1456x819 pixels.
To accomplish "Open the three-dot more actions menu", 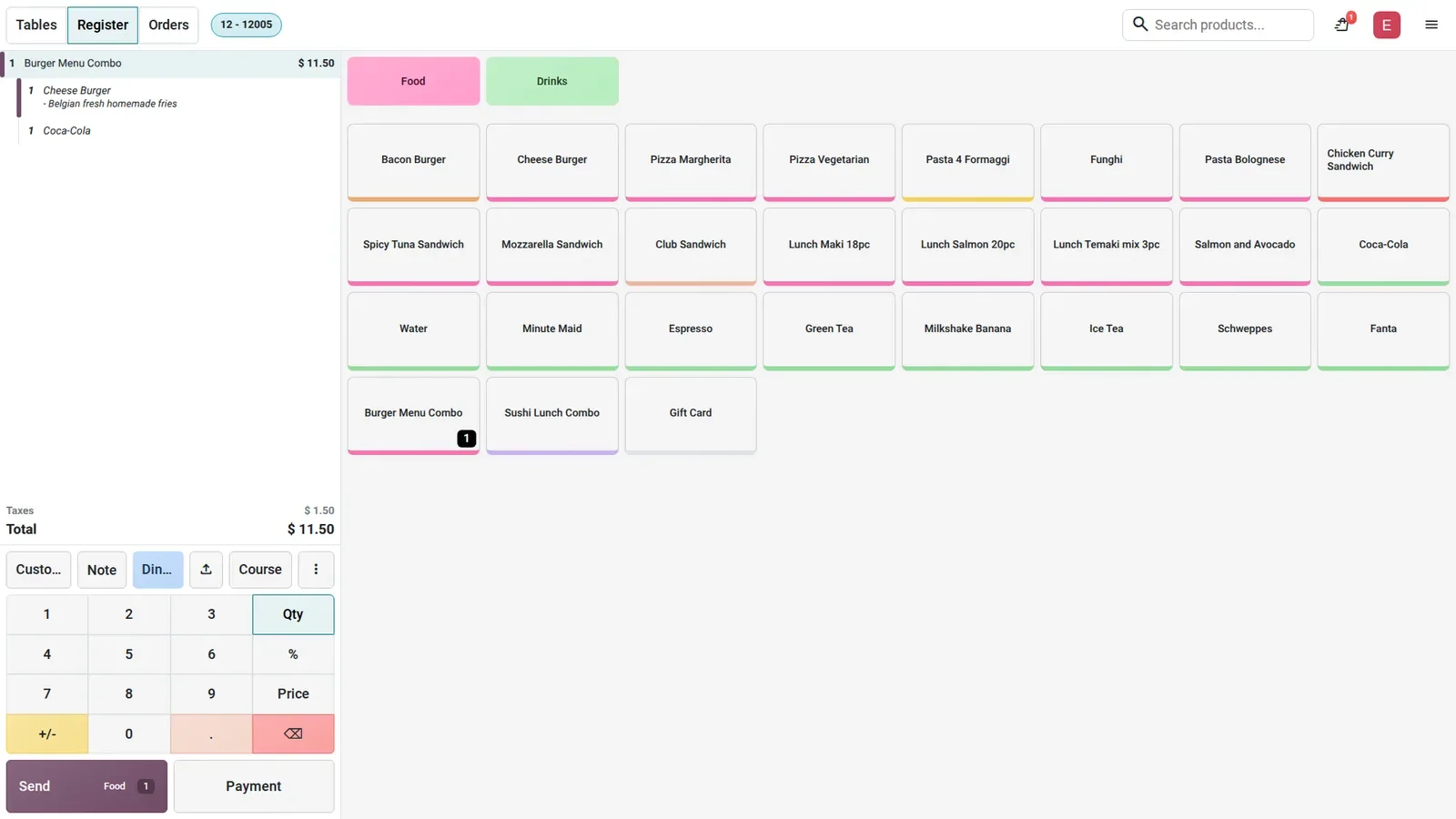I will pos(316,570).
